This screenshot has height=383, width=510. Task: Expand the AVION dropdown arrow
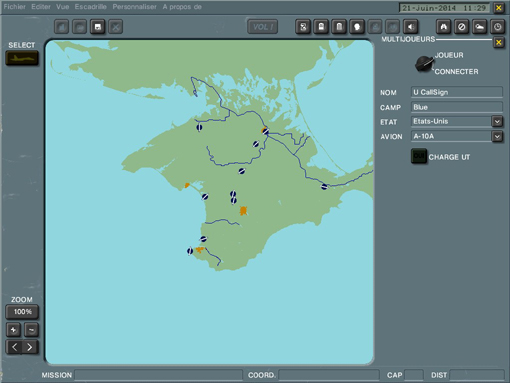(x=497, y=136)
